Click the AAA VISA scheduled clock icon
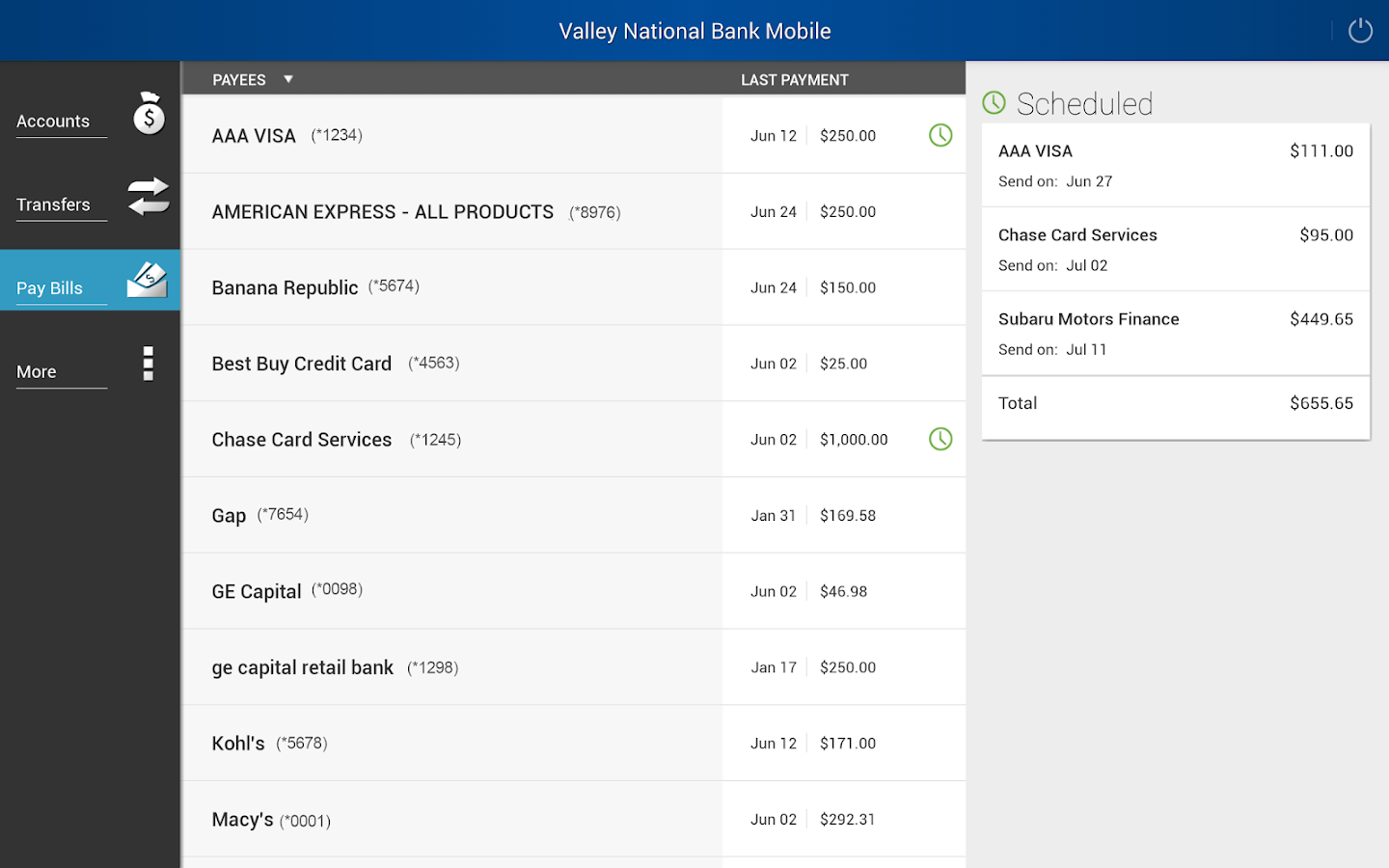This screenshot has width=1389, height=868. click(x=940, y=135)
